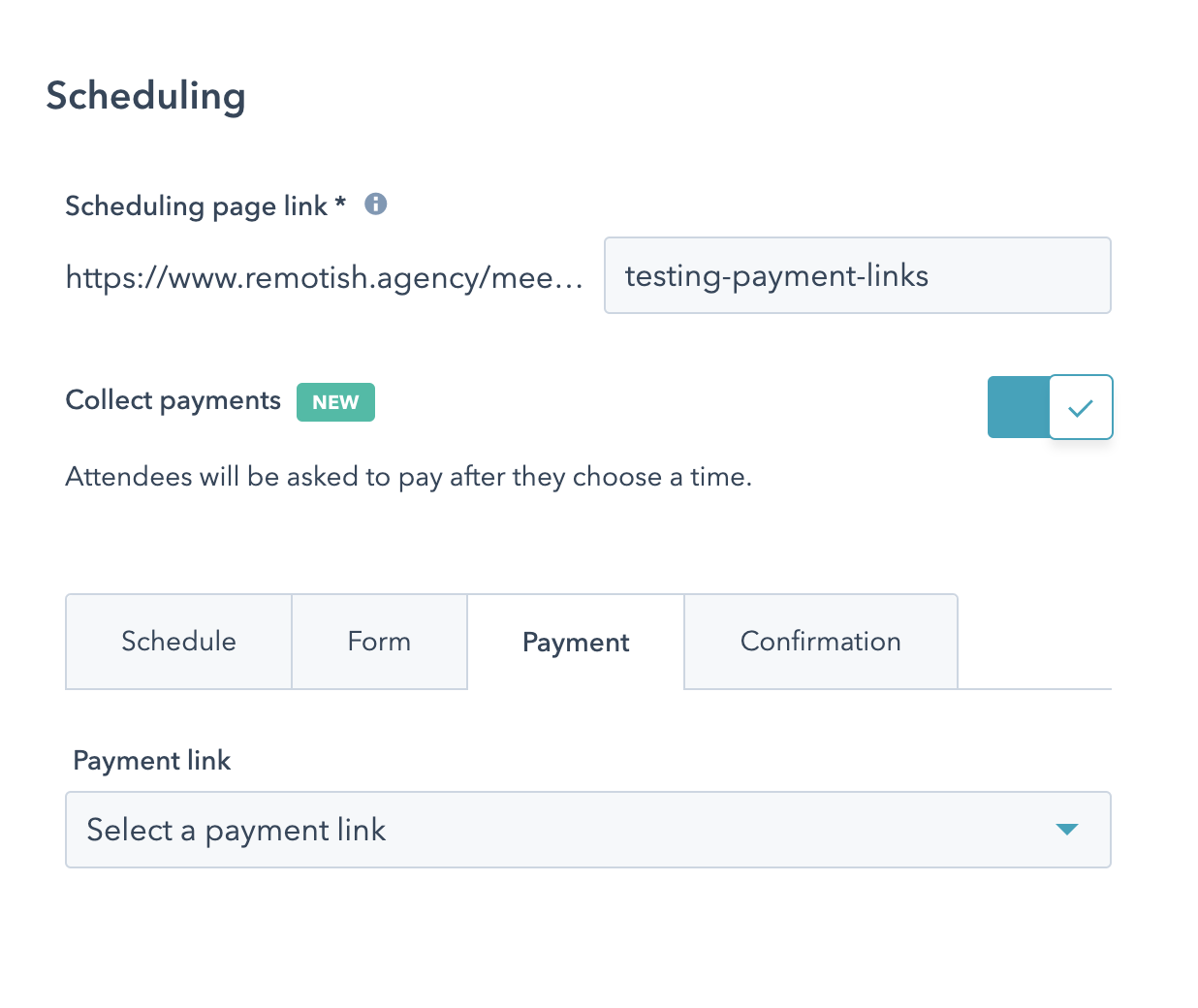Open the Select a payment link dropdown
The height and width of the screenshot is (1008, 1198).
(587, 830)
